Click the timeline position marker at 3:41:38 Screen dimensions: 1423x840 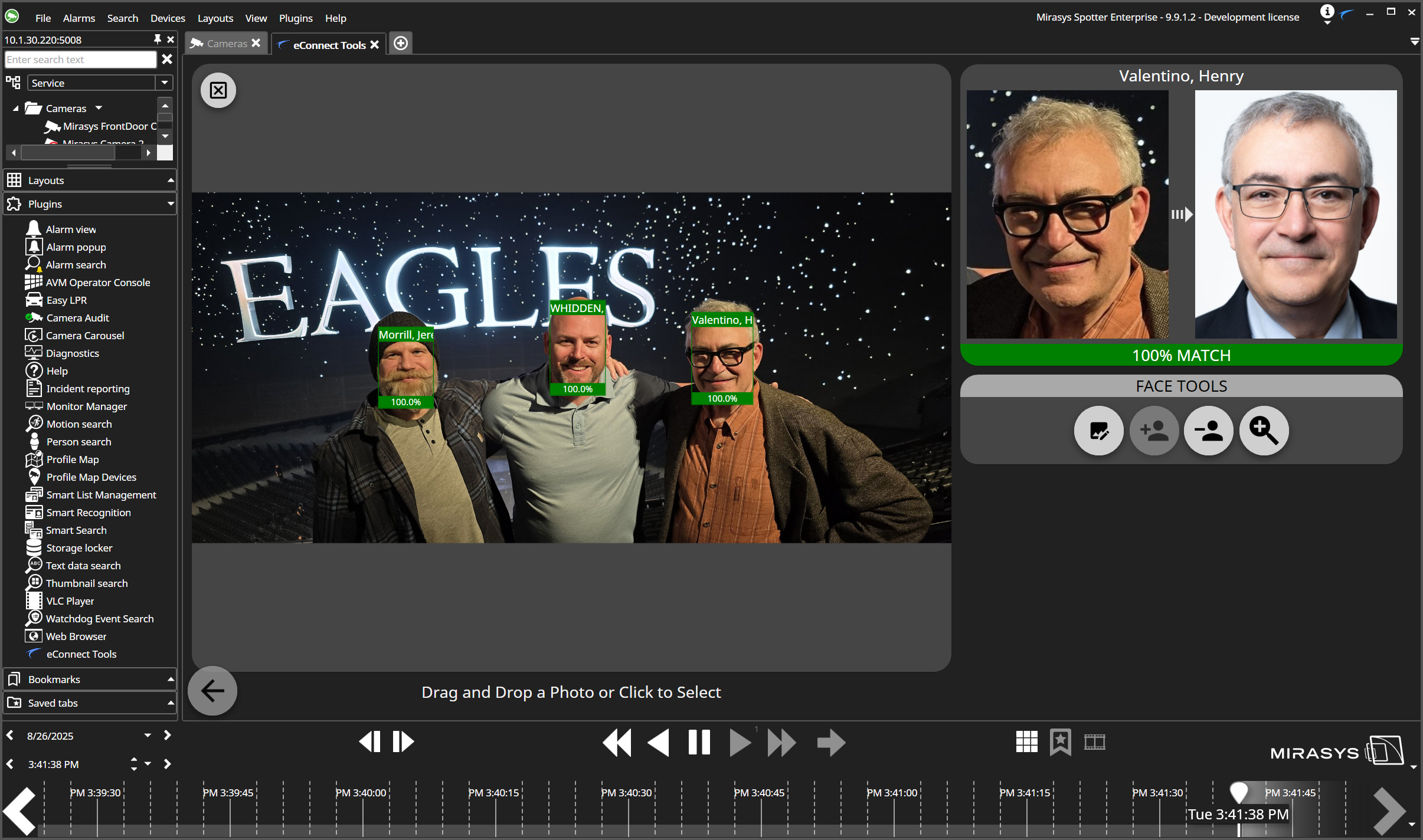(1238, 792)
